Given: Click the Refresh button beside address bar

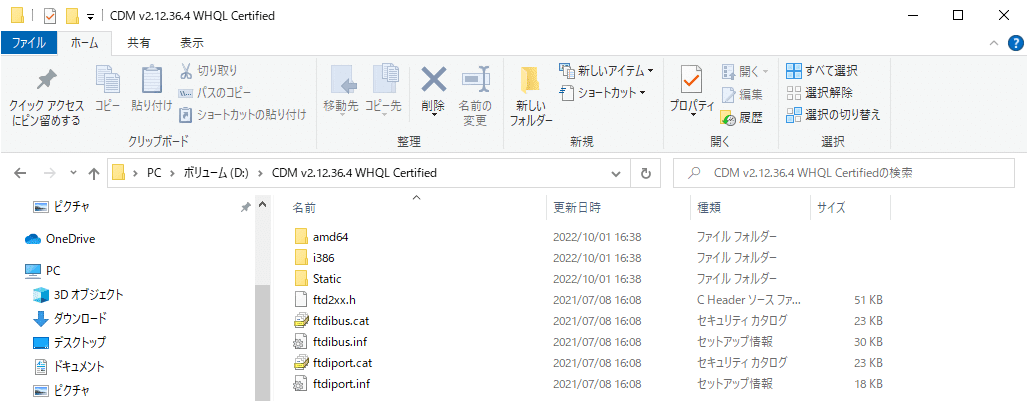Looking at the screenshot, I should click(646, 174).
